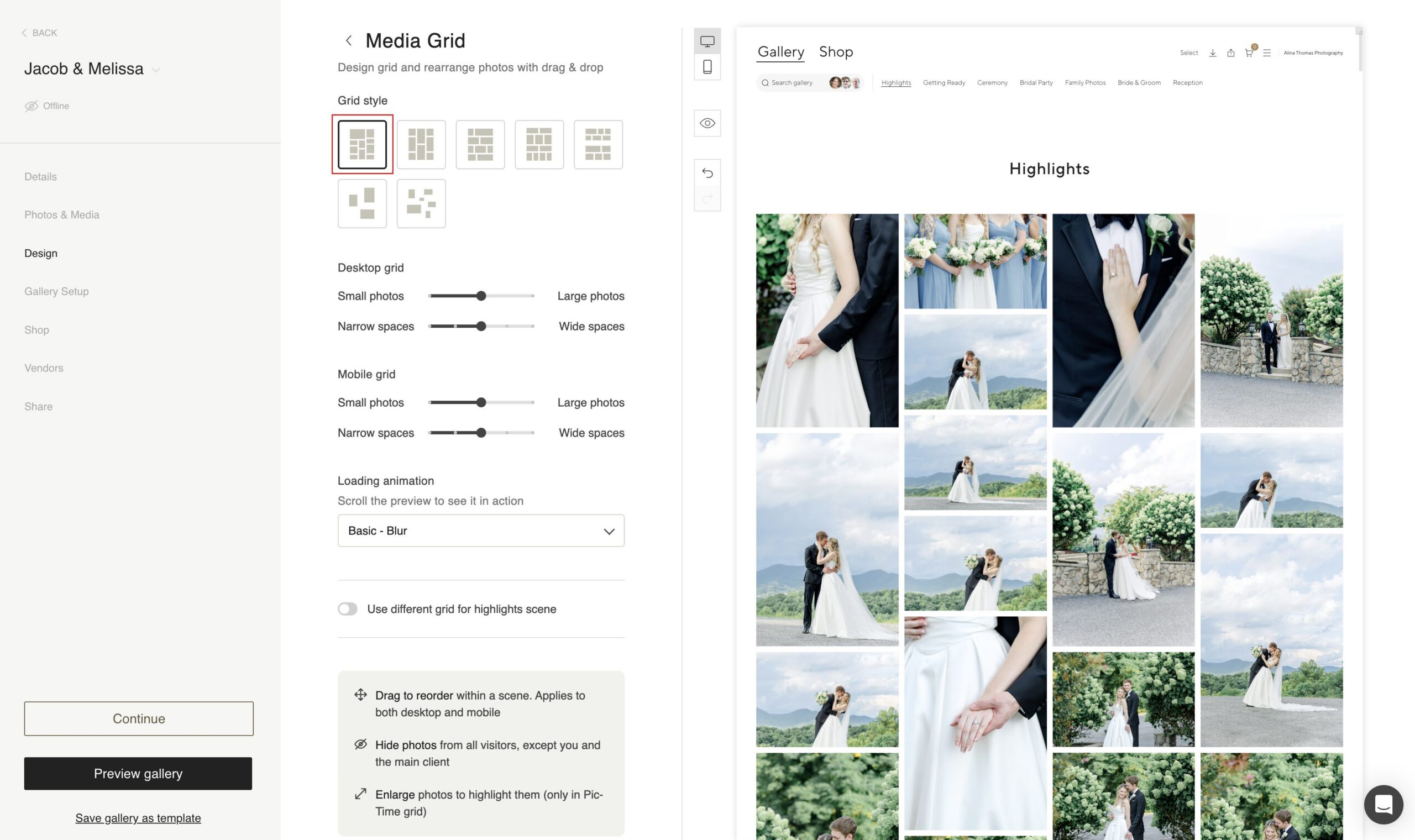Toggle different grid for highlights scene

pos(348,609)
